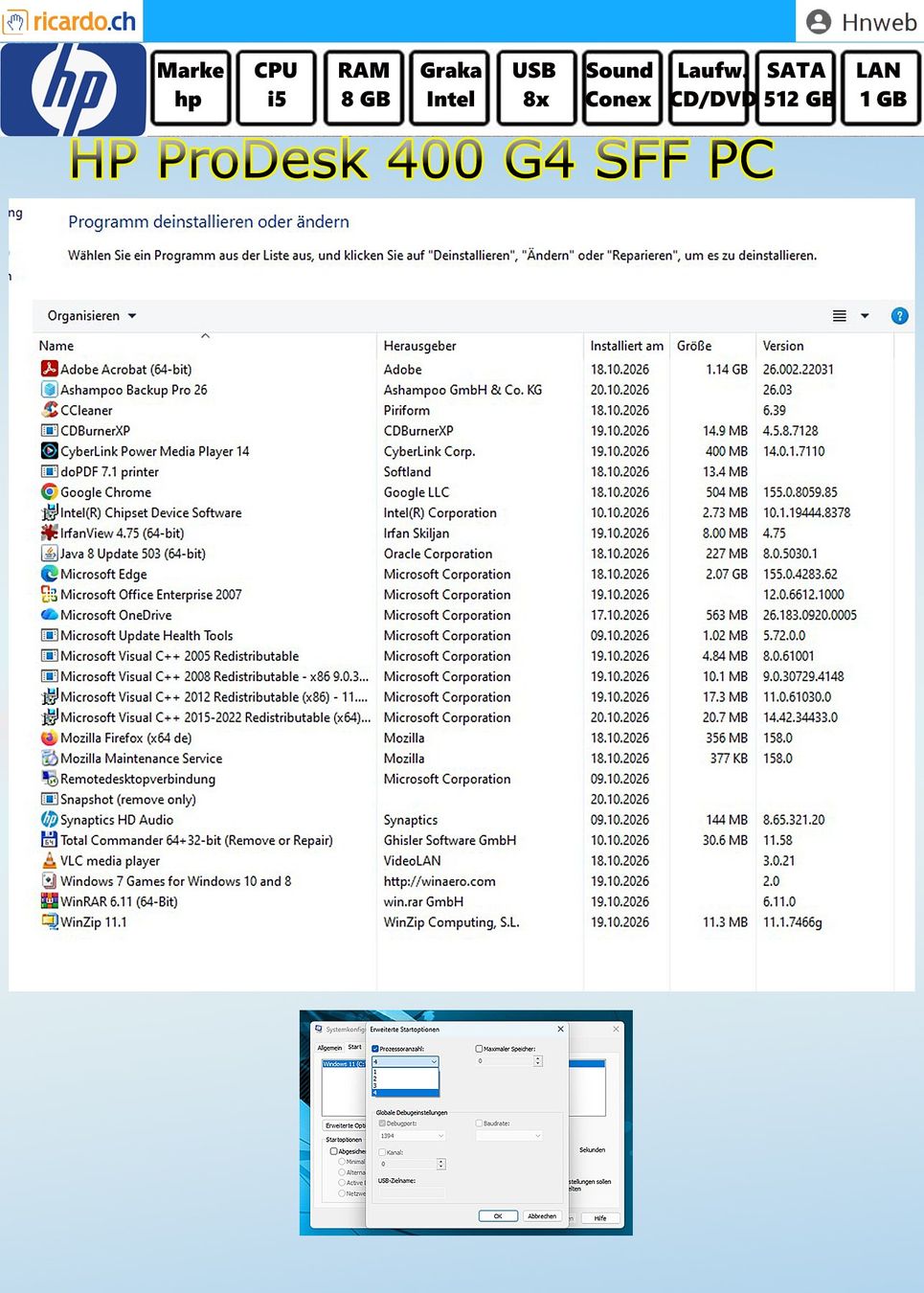Select the Mozilla Firefox icon

tap(49, 737)
